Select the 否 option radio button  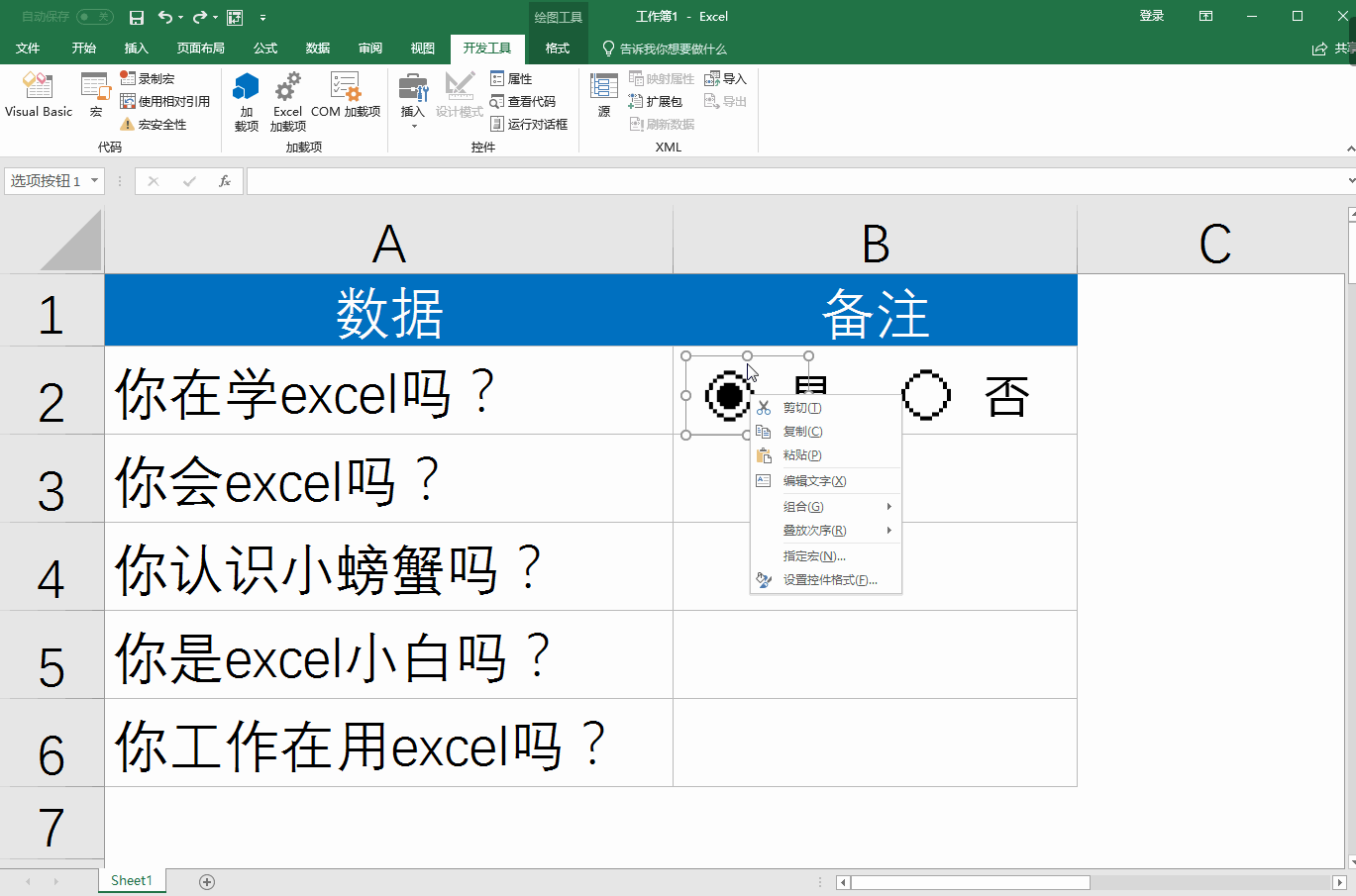(926, 396)
